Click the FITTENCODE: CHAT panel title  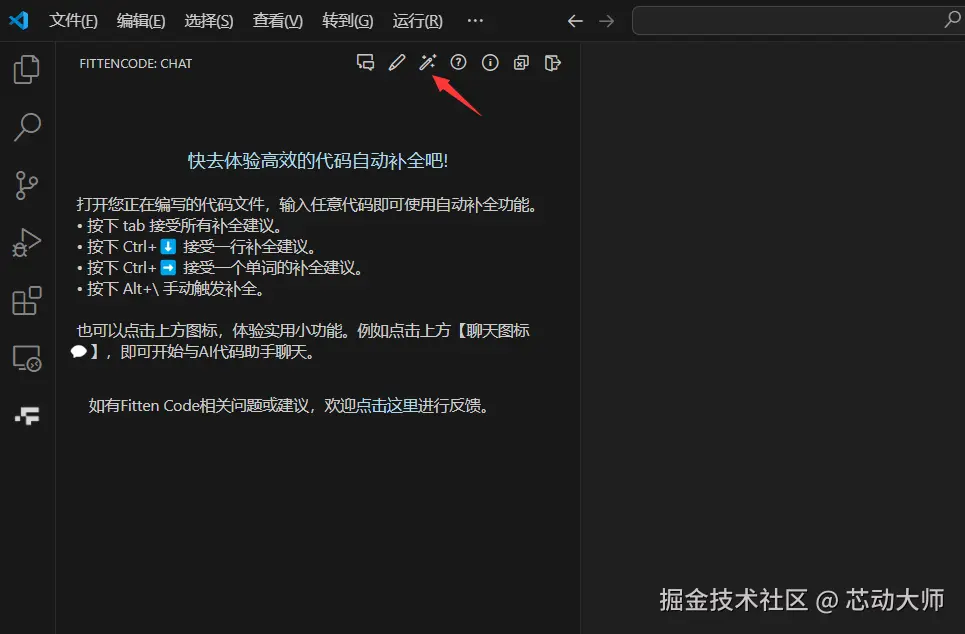click(135, 63)
